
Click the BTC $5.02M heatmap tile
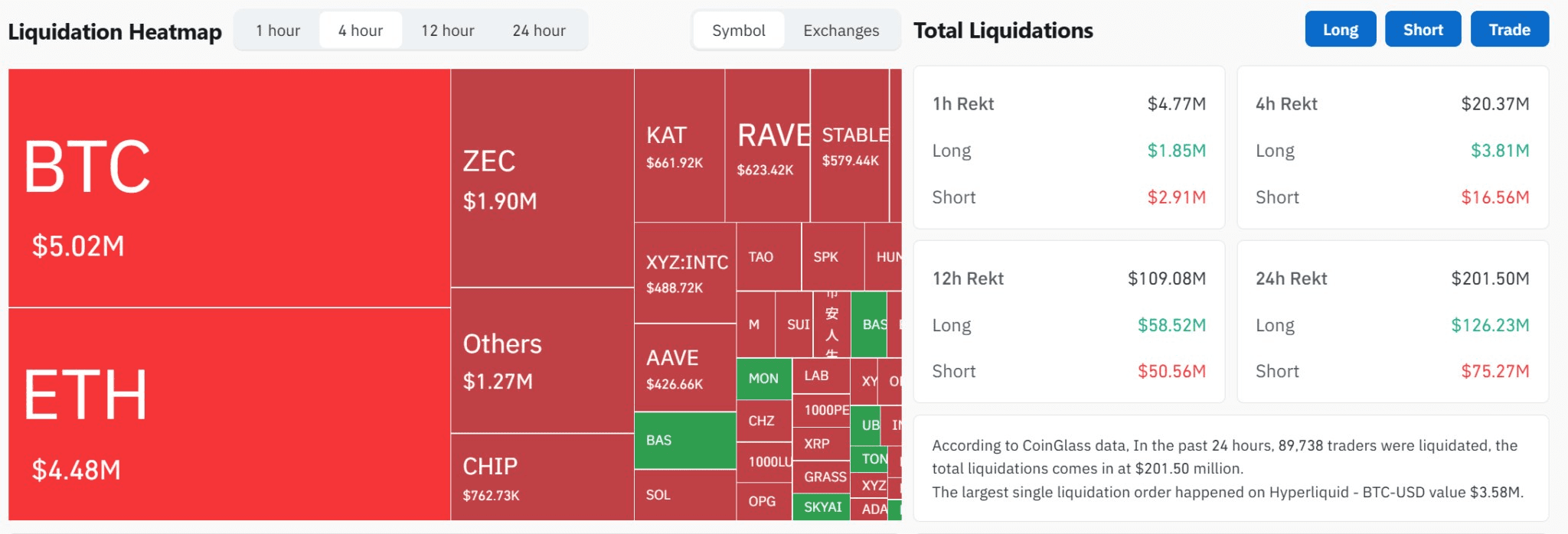click(x=229, y=188)
